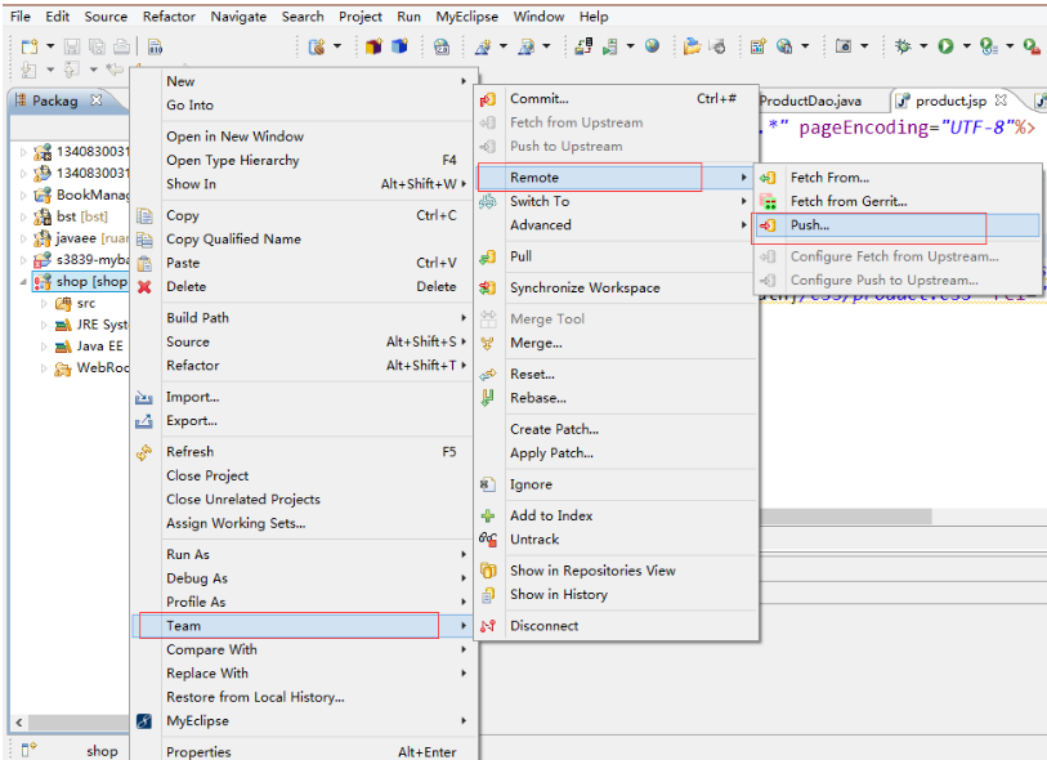This screenshot has height=760, width=1047.
Task: Select the javaee project in Package Explorer
Action: coord(81,238)
